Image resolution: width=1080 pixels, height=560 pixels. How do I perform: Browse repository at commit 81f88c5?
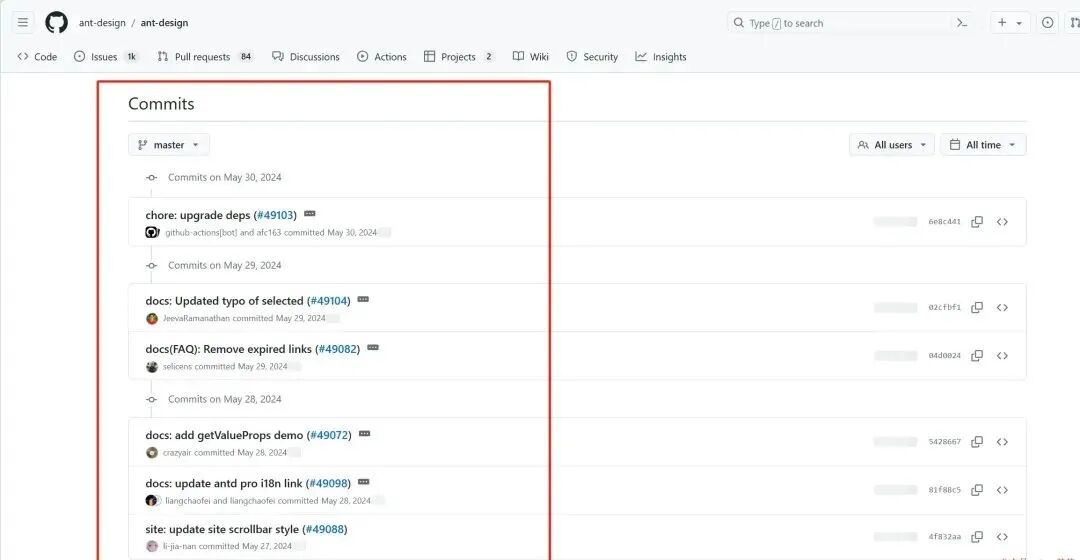[1002, 490]
